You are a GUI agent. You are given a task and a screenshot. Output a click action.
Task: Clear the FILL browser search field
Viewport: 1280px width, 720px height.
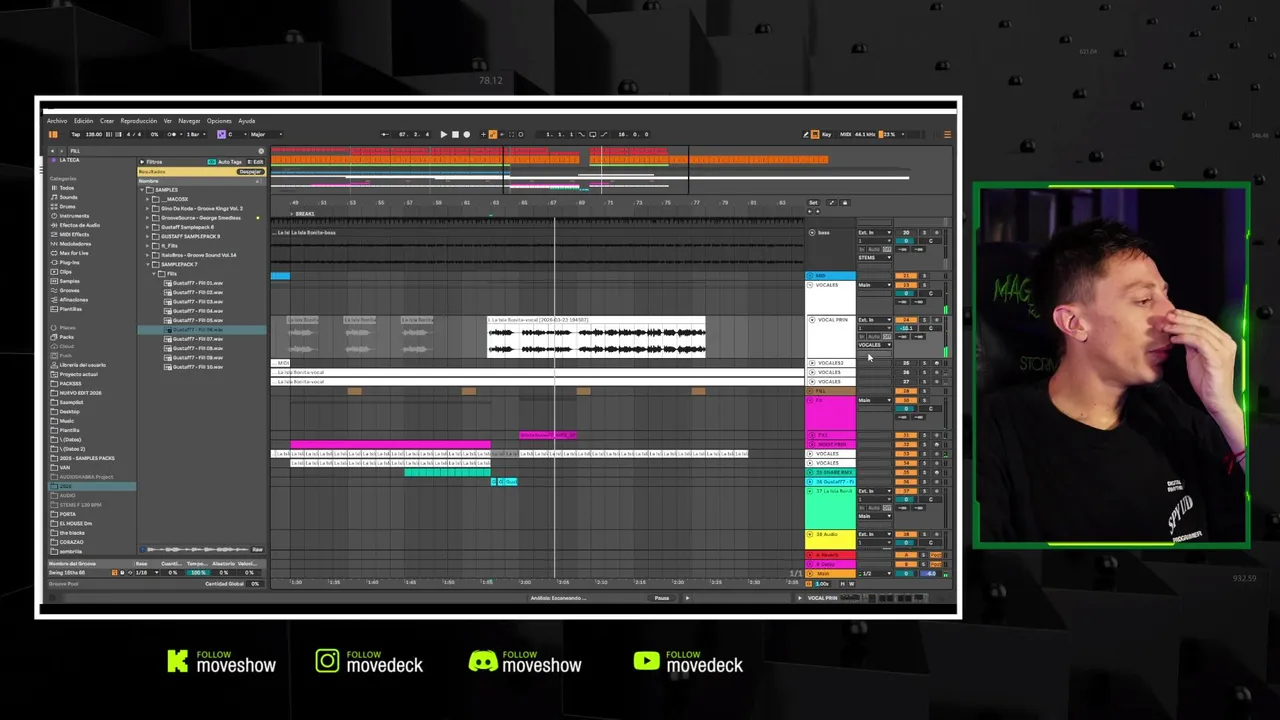point(261,151)
